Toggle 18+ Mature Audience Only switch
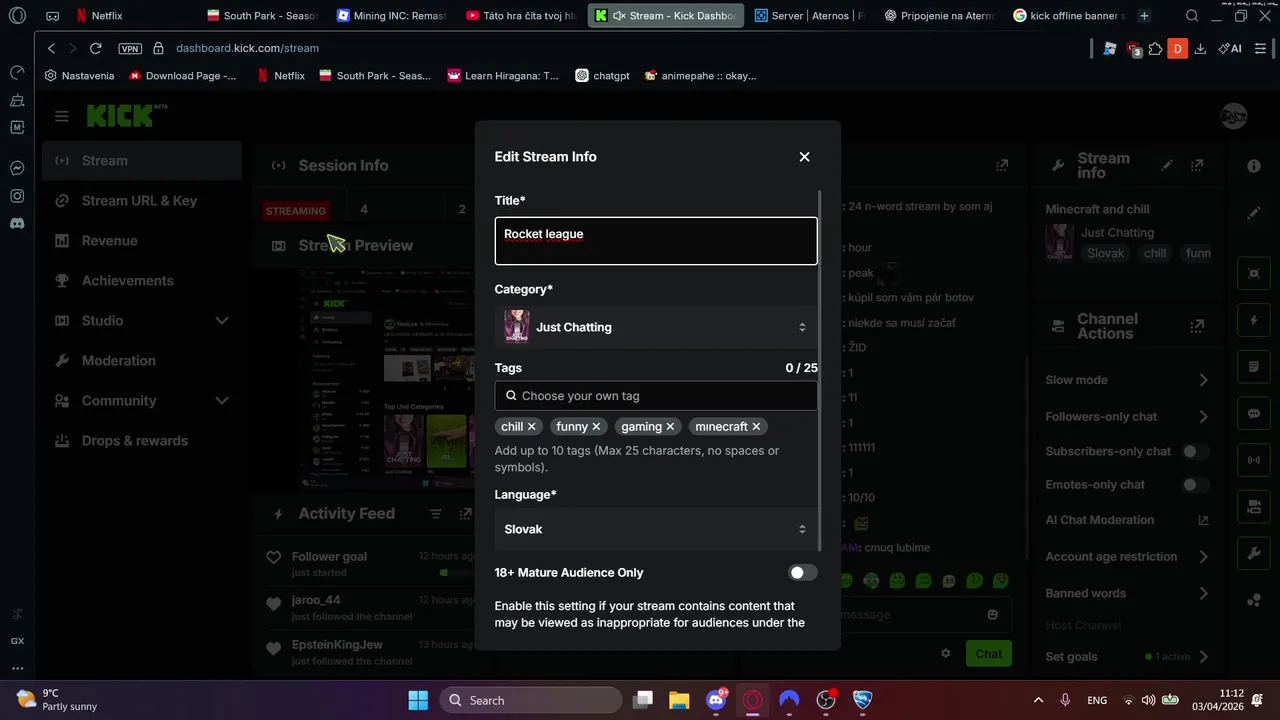This screenshot has height=720, width=1280. (x=803, y=573)
